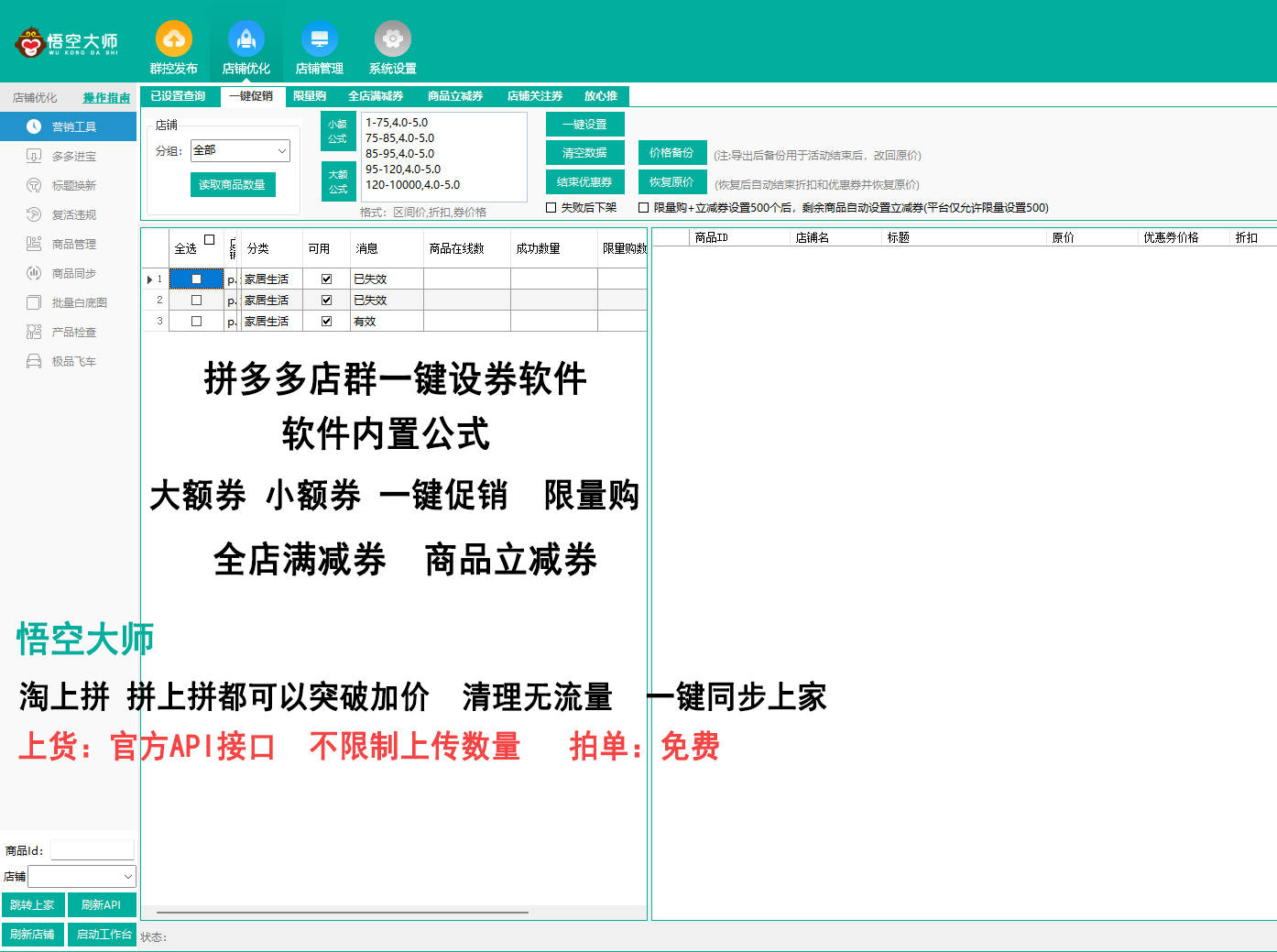Focus the 商品Id input field
This screenshot has width=1277, height=952.
click(x=92, y=850)
